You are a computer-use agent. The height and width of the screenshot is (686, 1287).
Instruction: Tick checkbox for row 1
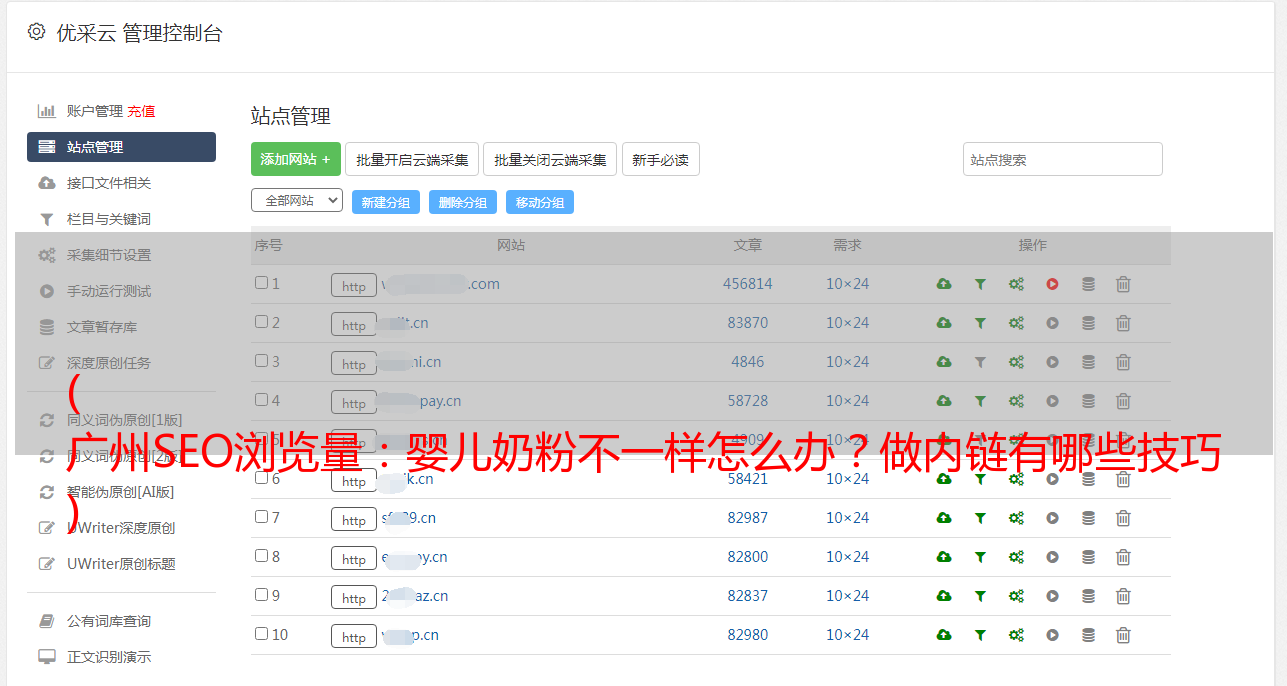pyautogui.click(x=261, y=283)
